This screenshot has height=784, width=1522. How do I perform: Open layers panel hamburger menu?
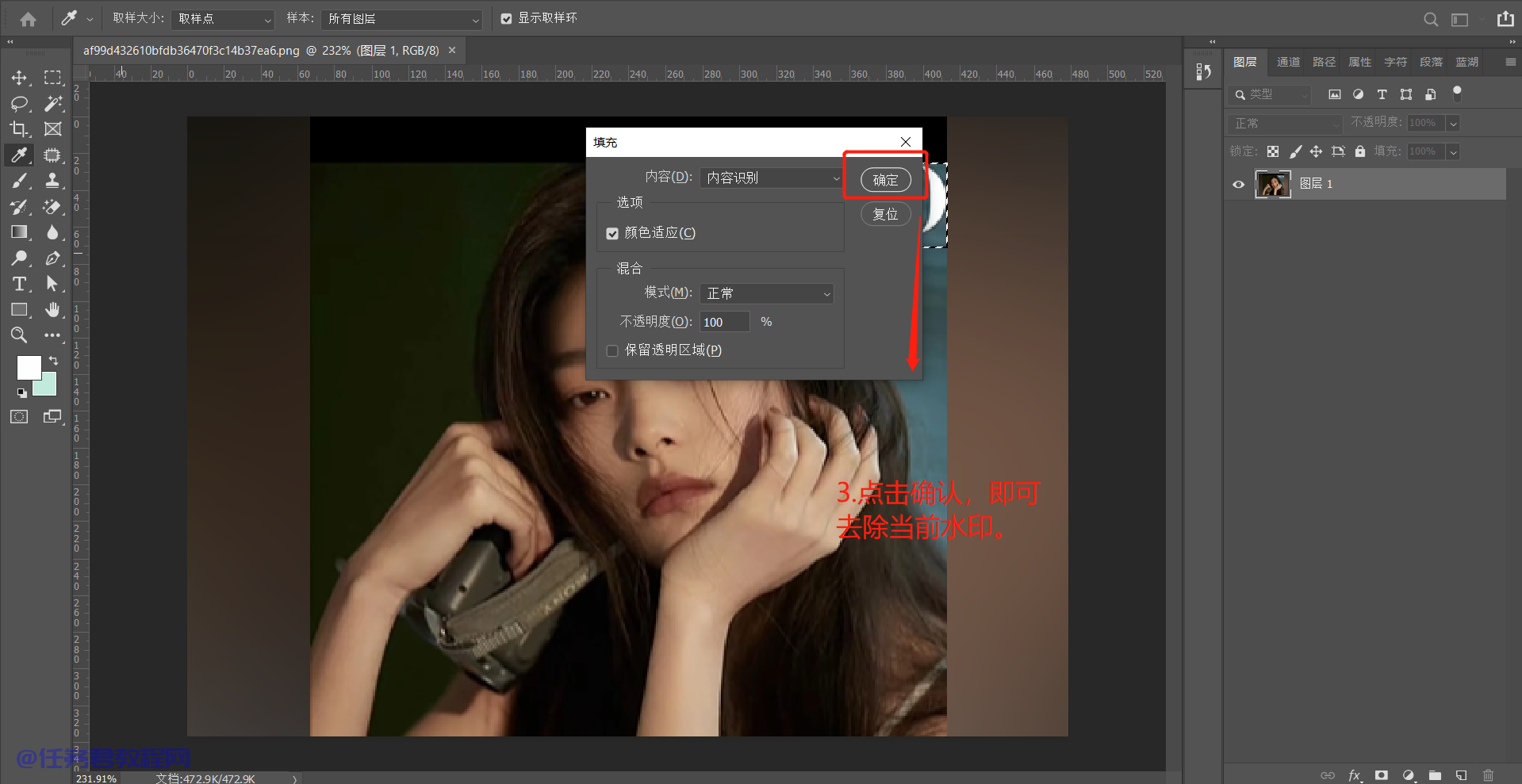click(x=1510, y=62)
